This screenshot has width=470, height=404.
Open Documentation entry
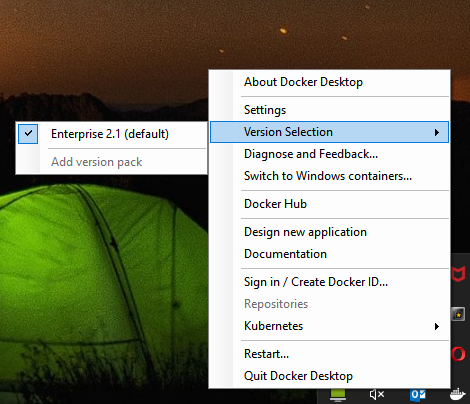click(x=329, y=254)
